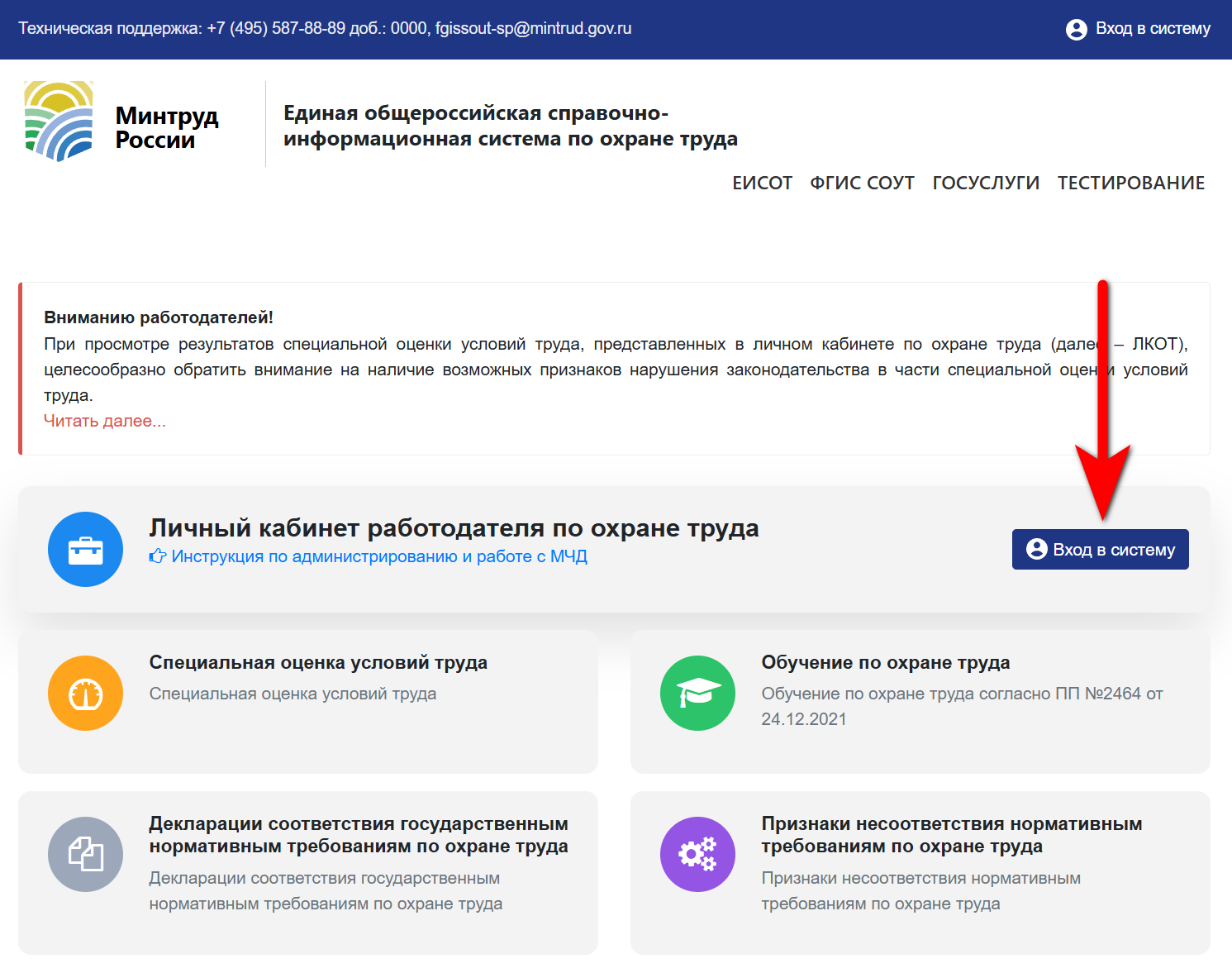Click purple gears icon for Признаки несоответствия
The height and width of the screenshot is (973, 1232).
pyautogui.click(x=697, y=854)
